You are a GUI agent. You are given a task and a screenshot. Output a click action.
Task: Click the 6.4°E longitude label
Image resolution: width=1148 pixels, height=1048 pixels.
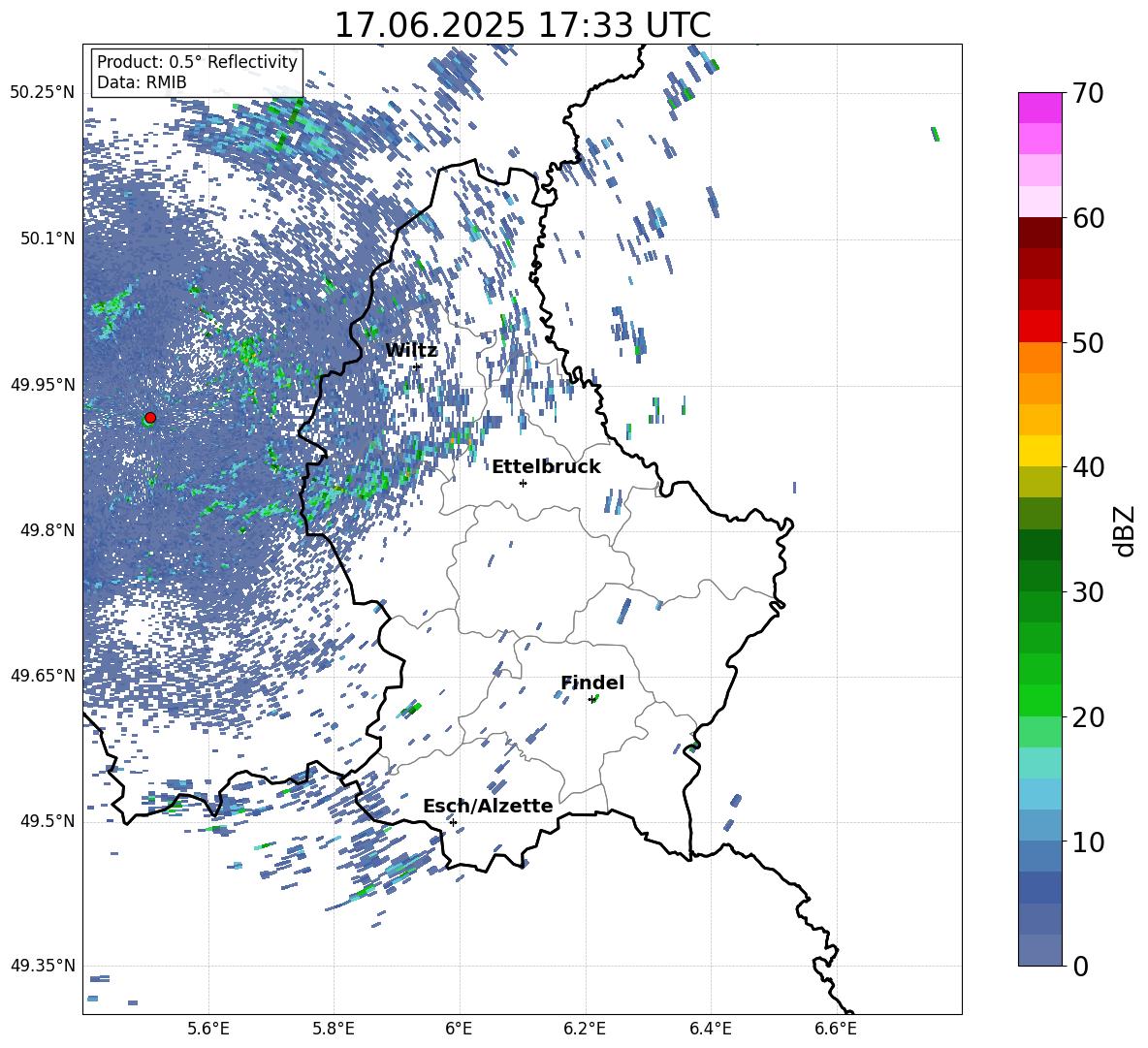point(710,1029)
